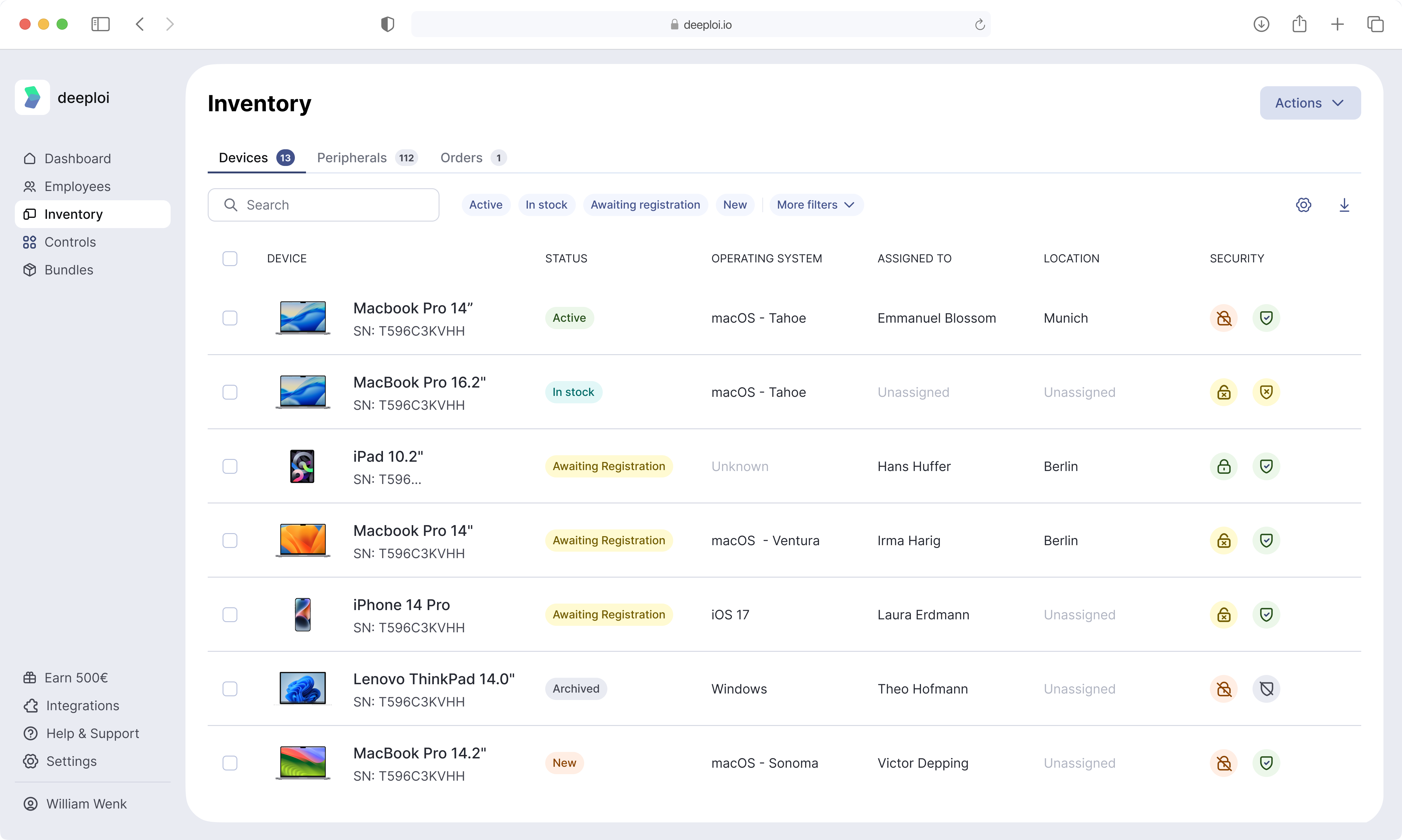Switch to the Devices tab
1402x840 pixels.
click(x=257, y=158)
